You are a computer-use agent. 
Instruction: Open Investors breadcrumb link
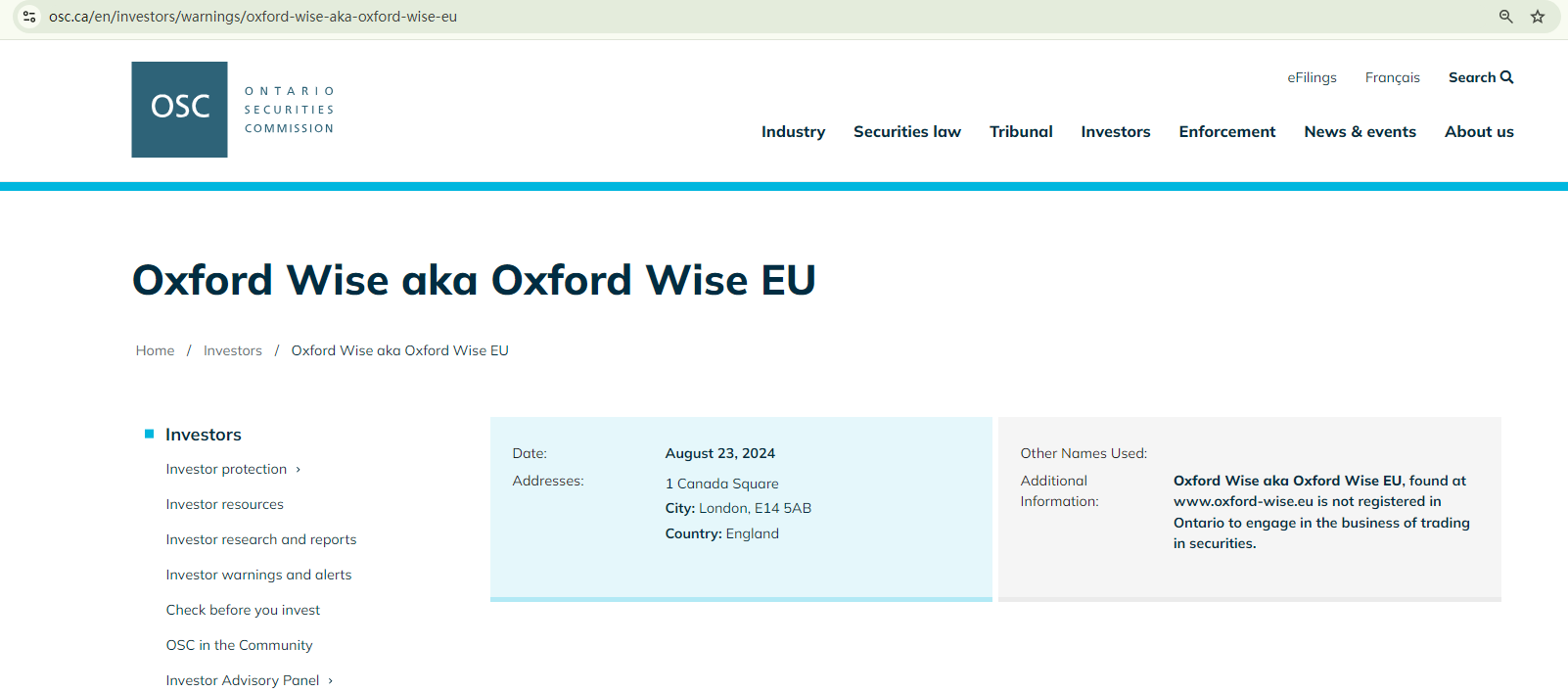[233, 350]
